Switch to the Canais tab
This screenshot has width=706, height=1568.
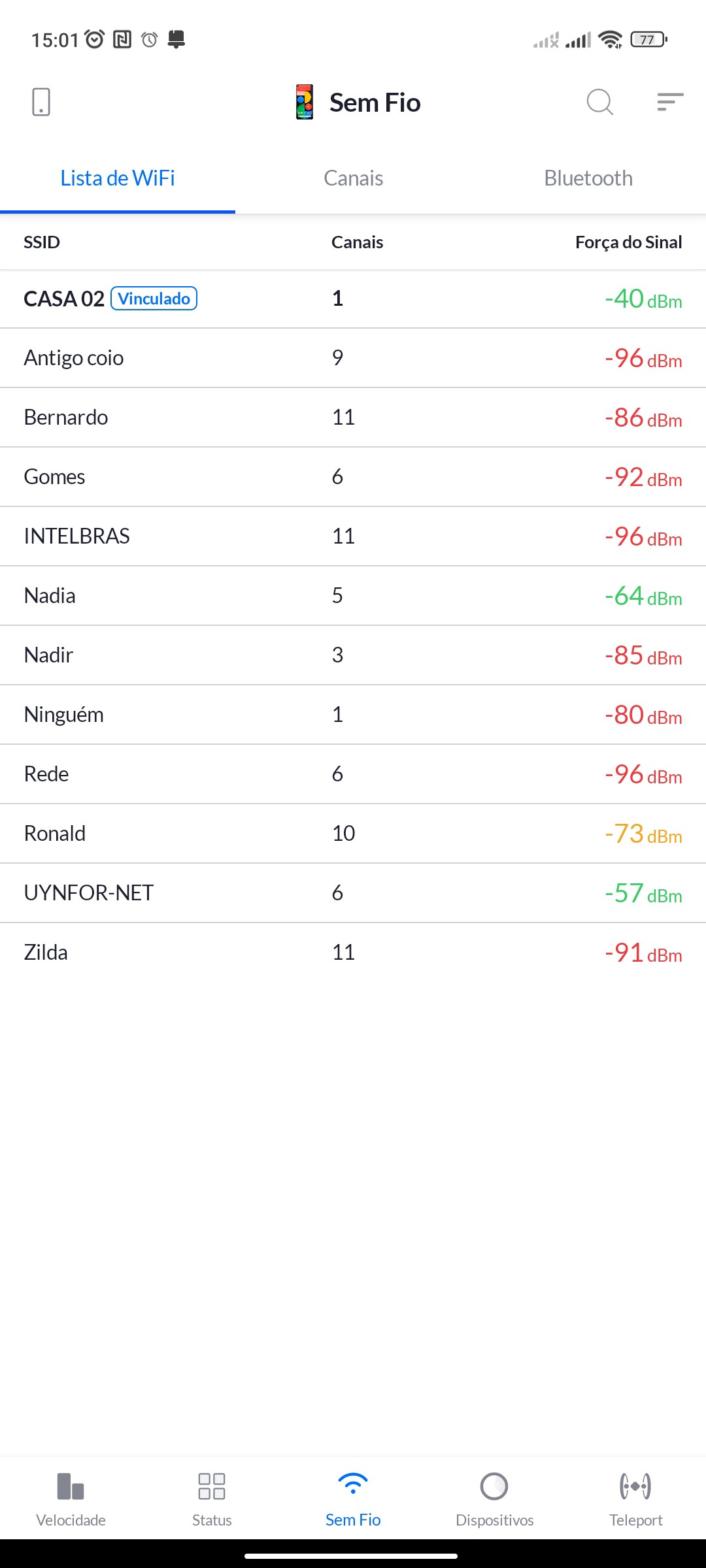353,178
